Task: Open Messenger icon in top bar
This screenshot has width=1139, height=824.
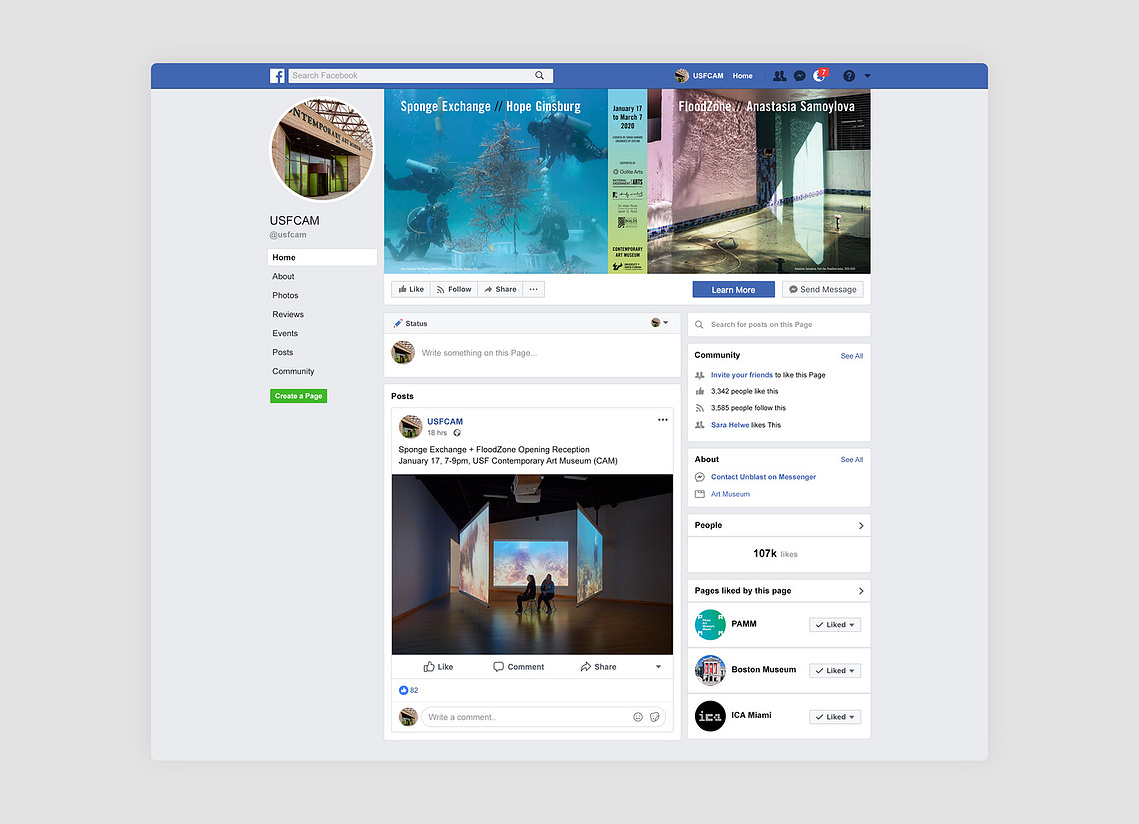Action: tap(799, 76)
